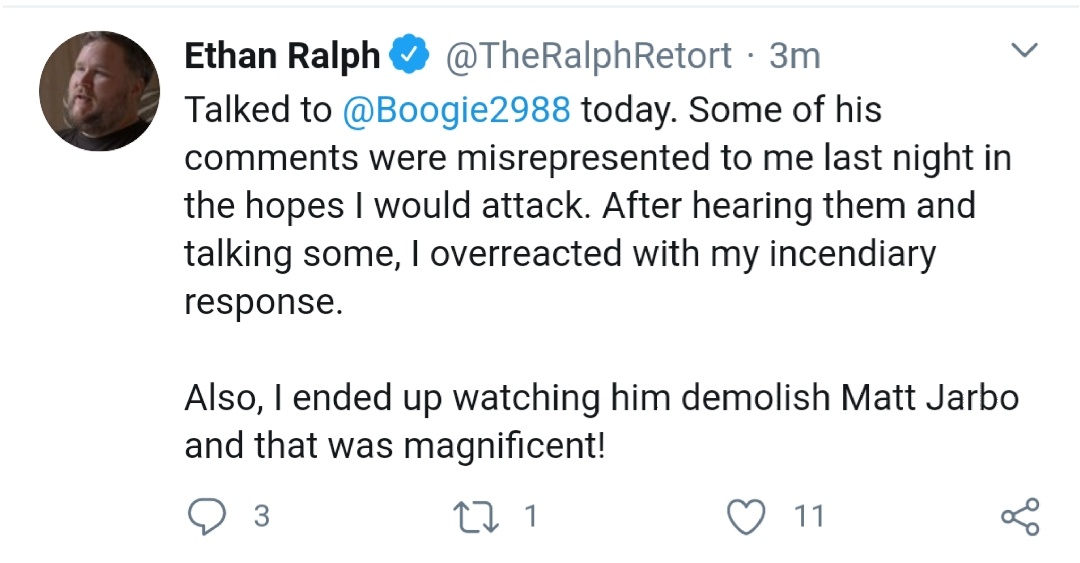This screenshot has height=563, width=1080.
Task: Reply to the tweet via speech bubble icon
Action: click(x=207, y=516)
